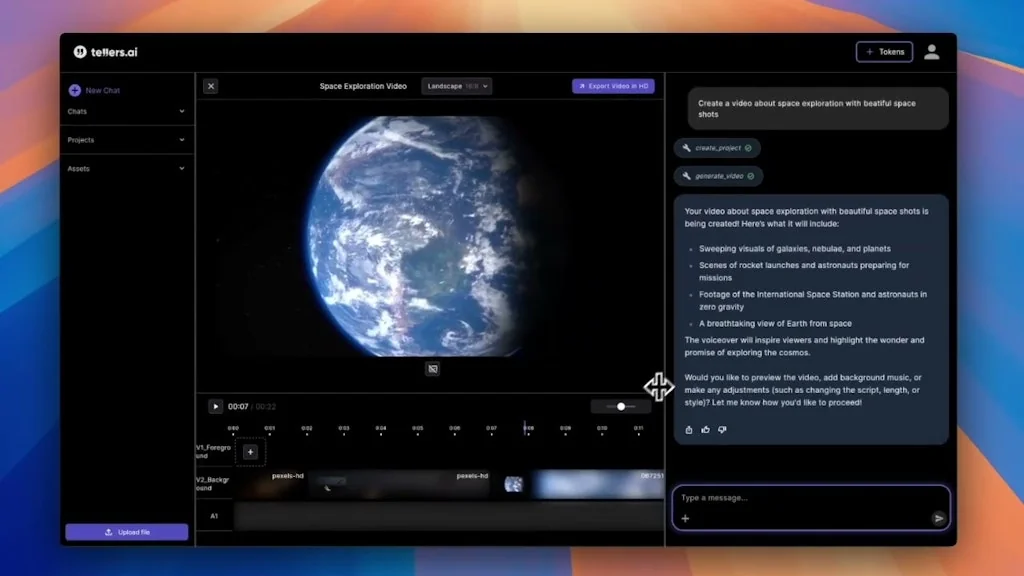Click the plus icon inside the message box

(685, 519)
